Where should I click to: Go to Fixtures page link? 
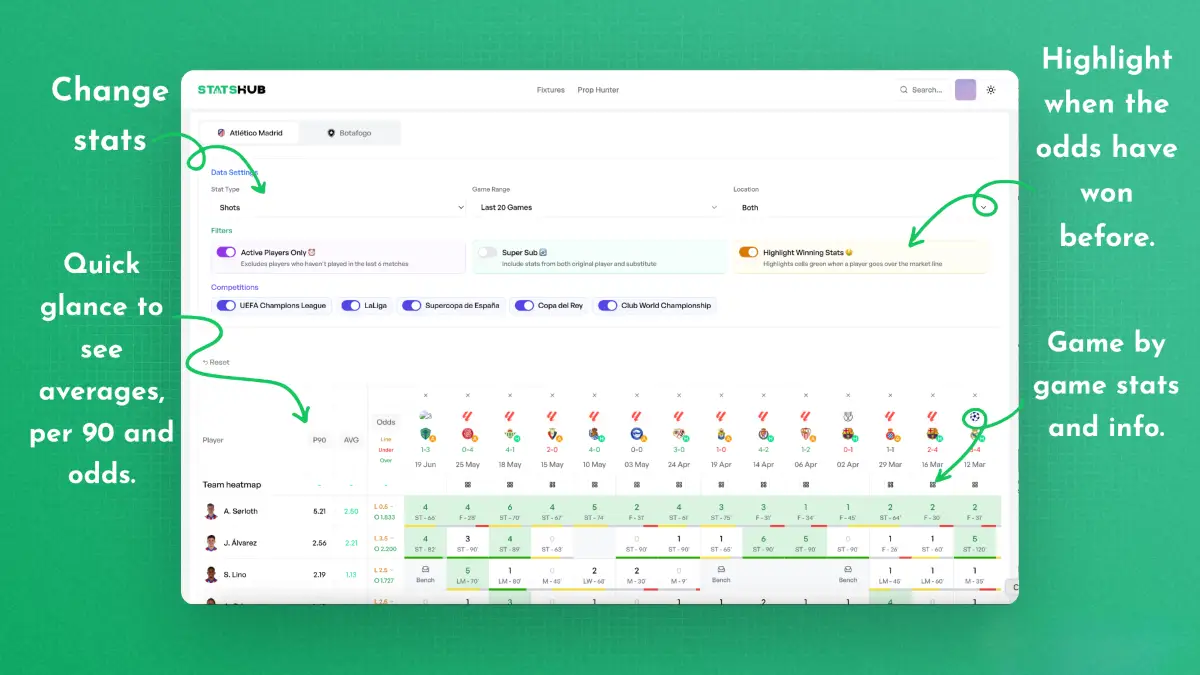click(x=551, y=90)
